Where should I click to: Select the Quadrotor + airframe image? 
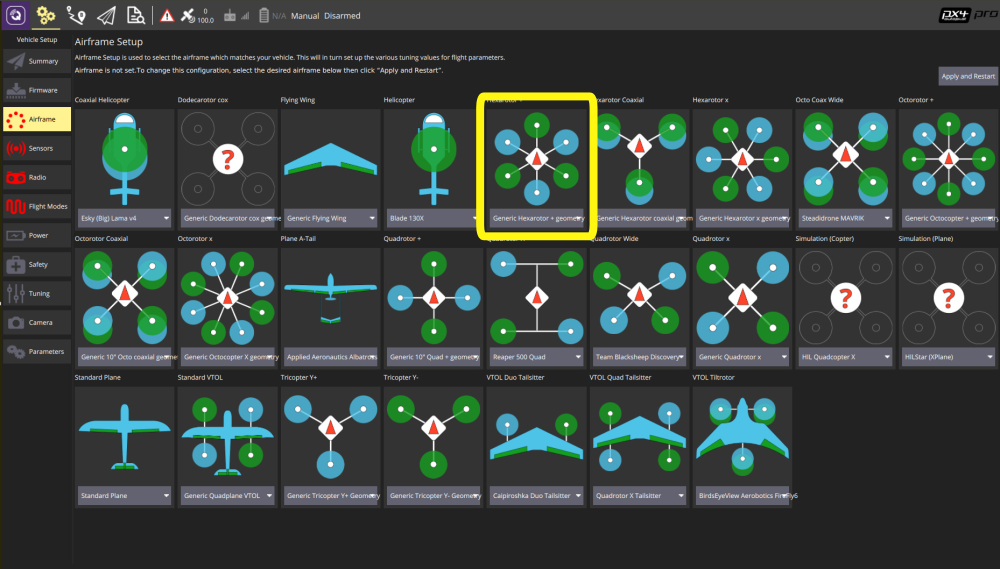point(434,297)
